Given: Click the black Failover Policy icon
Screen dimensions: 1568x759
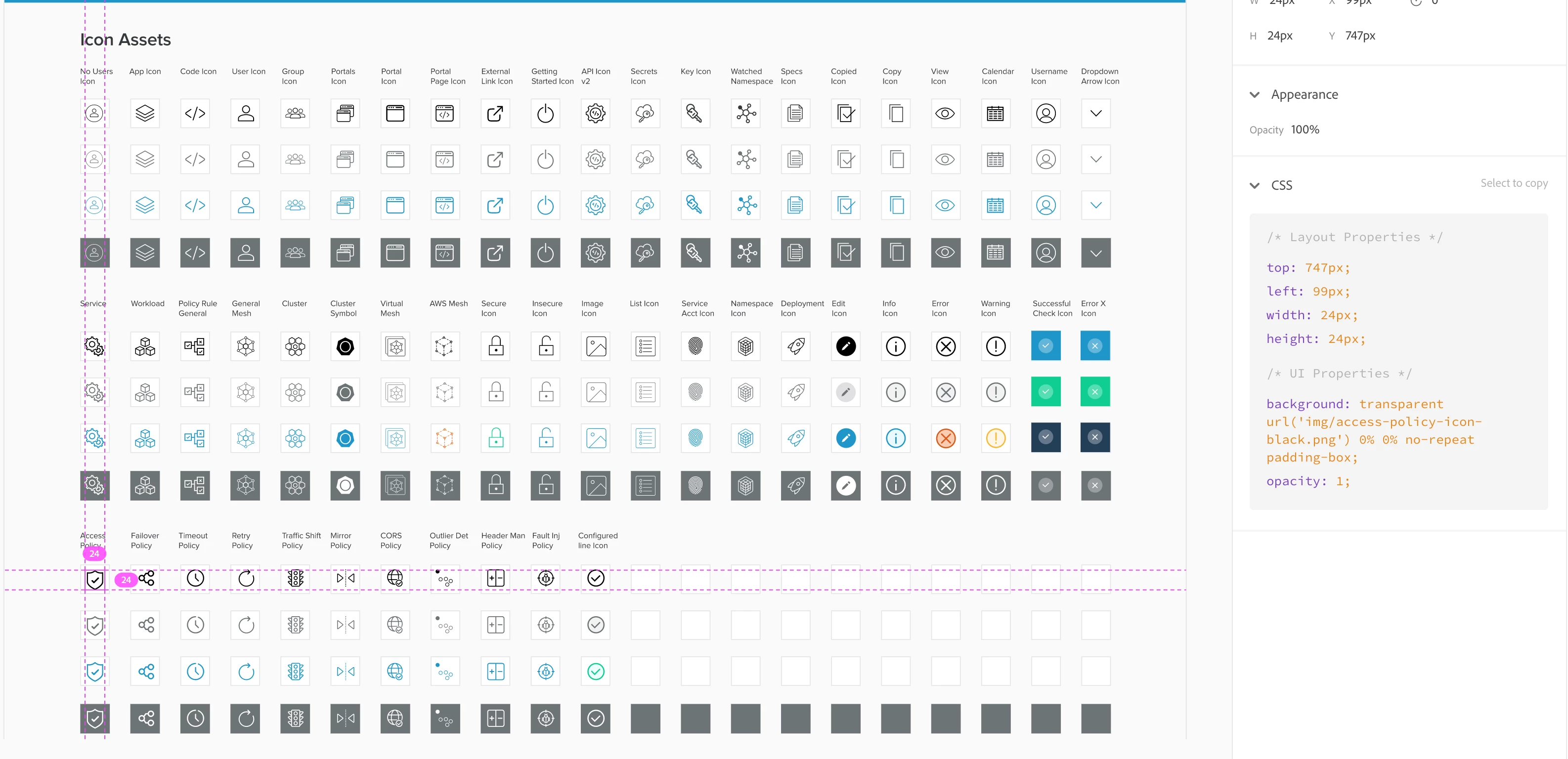Looking at the screenshot, I should [x=146, y=578].
